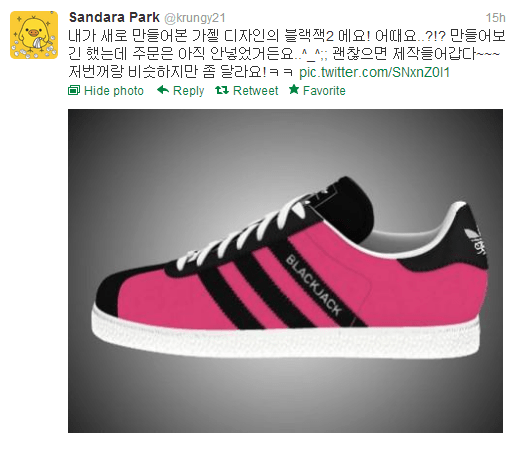Click the Retweet arrows icon
The width and height of the screenshot is (517, 455).
(x=222, y=90)
